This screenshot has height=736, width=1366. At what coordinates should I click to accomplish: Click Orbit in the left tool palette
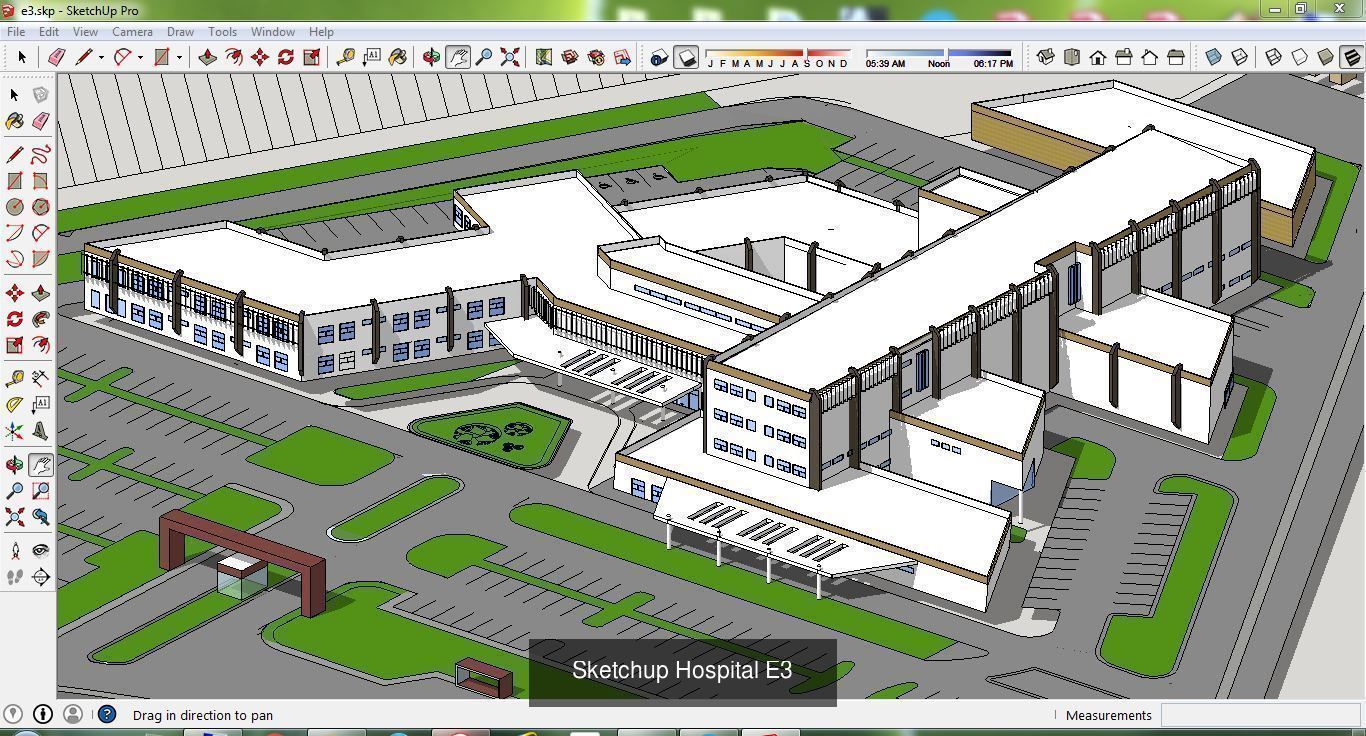click(x=15, y=465)
